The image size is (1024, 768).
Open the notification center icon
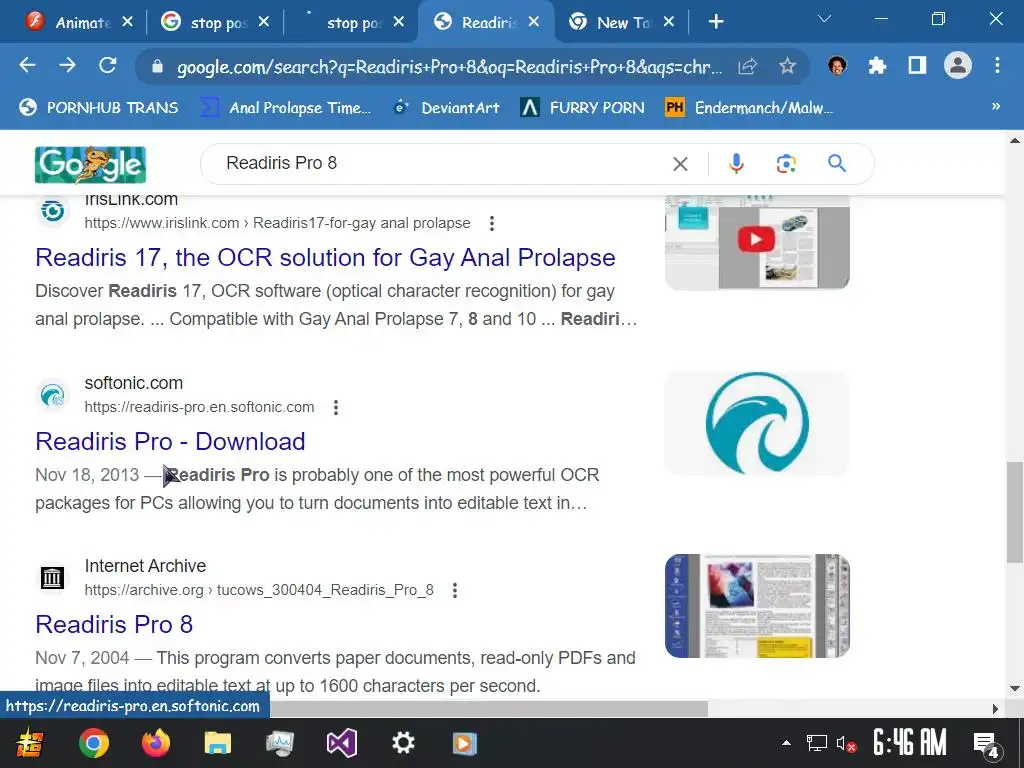[x=987, y=744]
